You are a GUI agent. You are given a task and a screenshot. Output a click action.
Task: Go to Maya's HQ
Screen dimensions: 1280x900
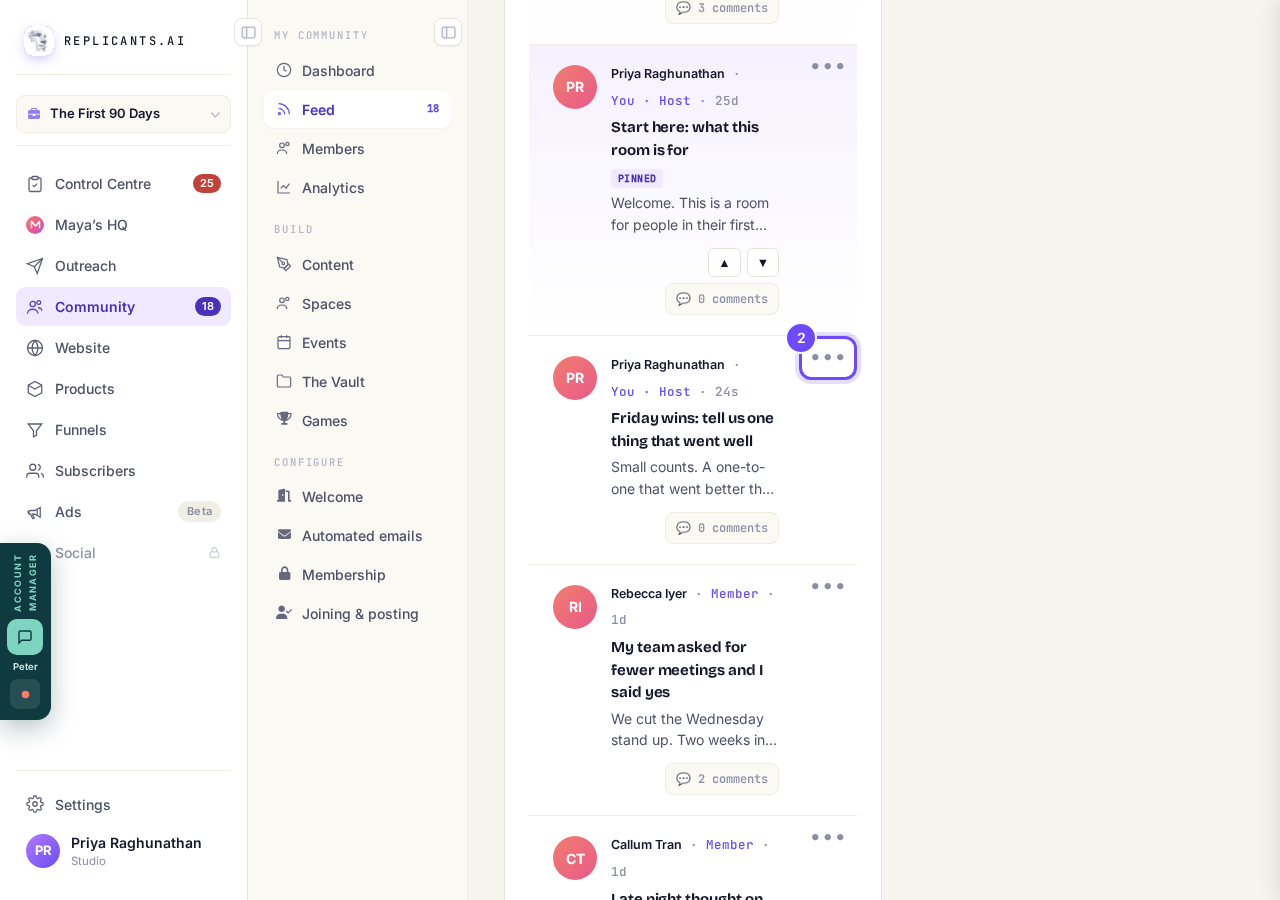tap(123, 225)
